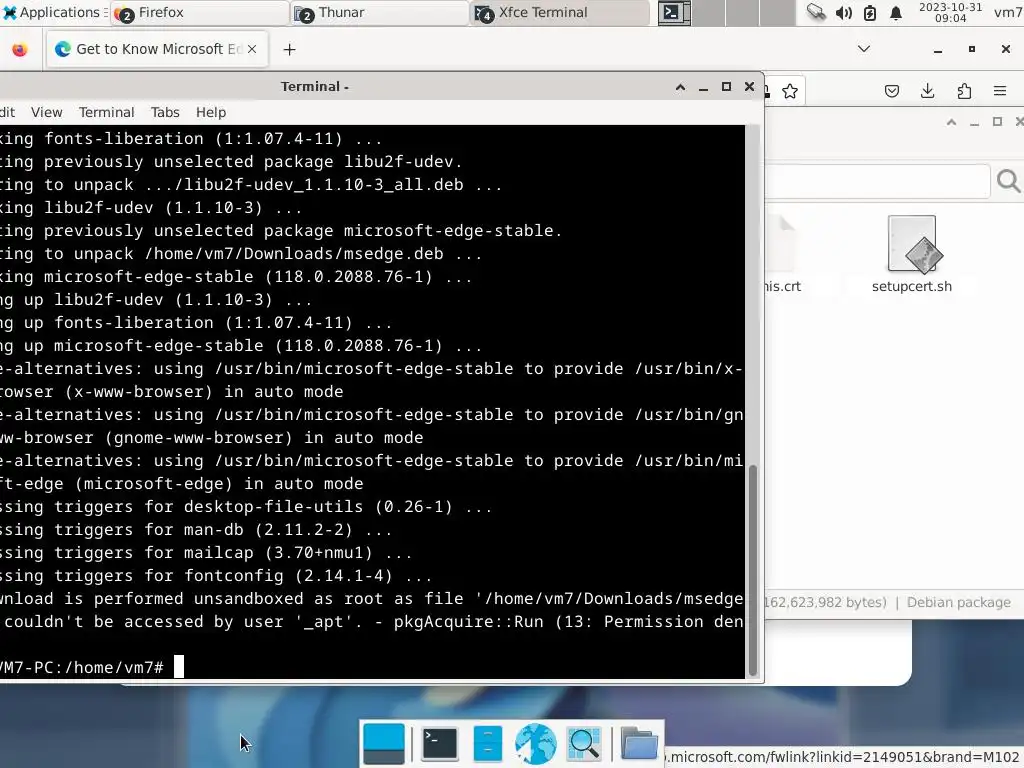1024x768 pixels.
Task: Switch to the Thunar taskbar button
Action: (380, 12)
